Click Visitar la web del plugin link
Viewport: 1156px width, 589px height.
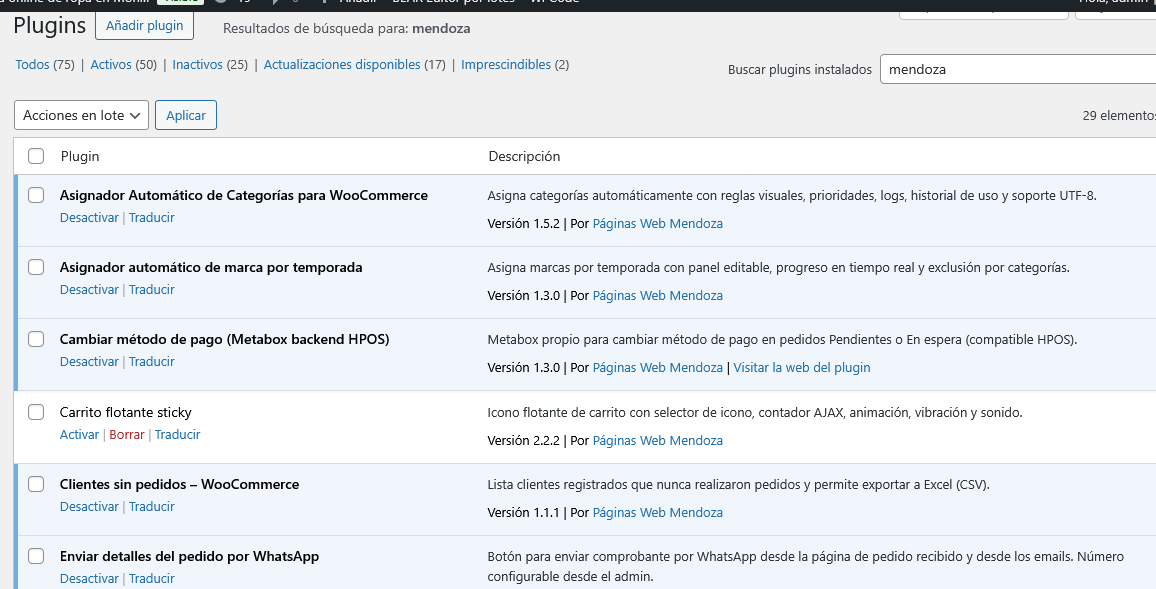[x=802, y=368]
